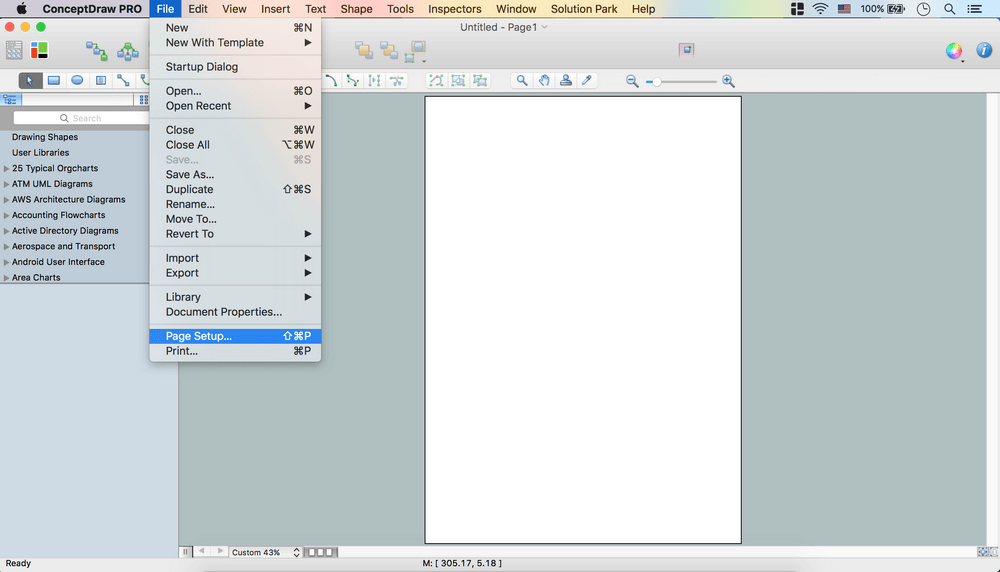This screenshot has height=572, width=1000.
Task: Expand 25 Typical Orgcharts library
Action: [7, 169]
